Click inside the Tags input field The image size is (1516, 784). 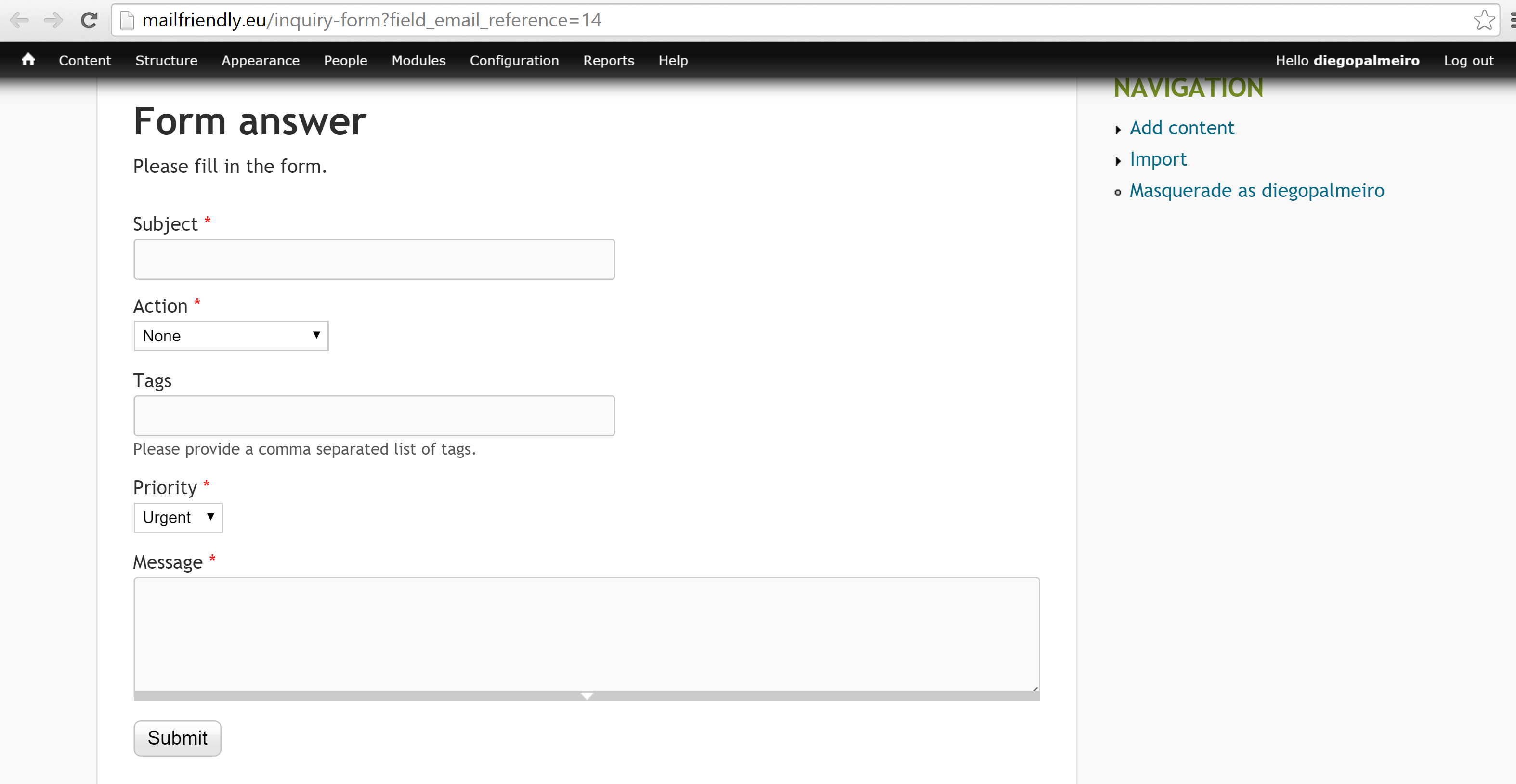coord(374,416)
